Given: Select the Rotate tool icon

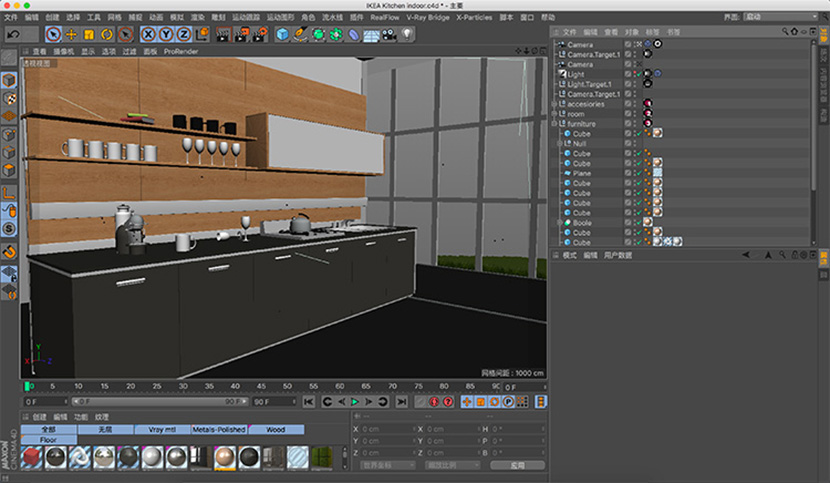Looking at the screenshot, I should [x=106, y=34].
